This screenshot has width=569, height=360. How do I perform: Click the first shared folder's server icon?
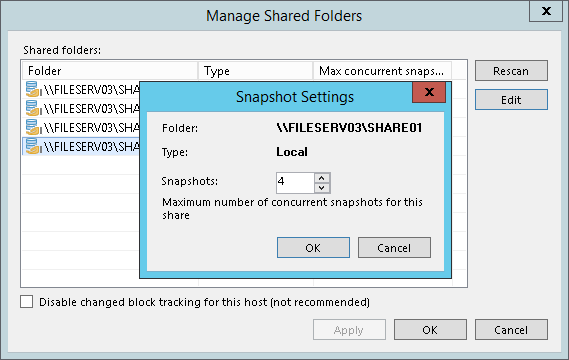click(33, 89)
